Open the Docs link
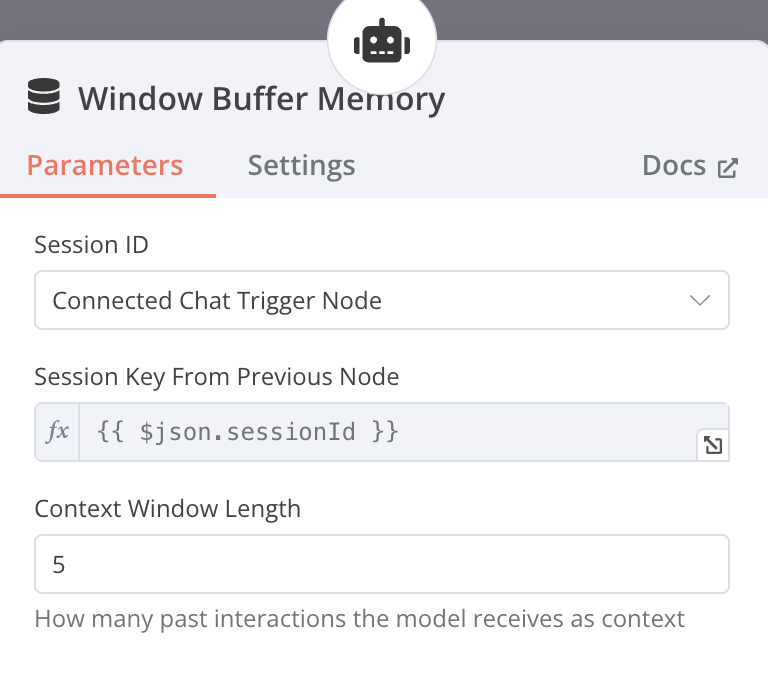Image resolution: width=768 pixels, height=676 pixels. pyautogui.click(x=675, y=165)
